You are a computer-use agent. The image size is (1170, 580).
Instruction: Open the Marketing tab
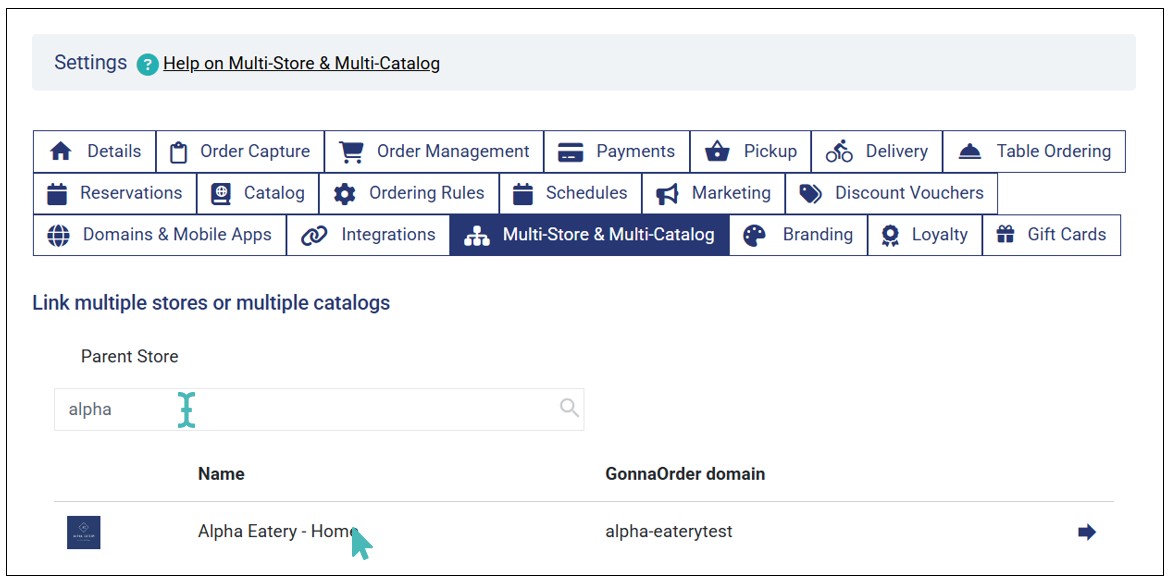coord(713,193)
